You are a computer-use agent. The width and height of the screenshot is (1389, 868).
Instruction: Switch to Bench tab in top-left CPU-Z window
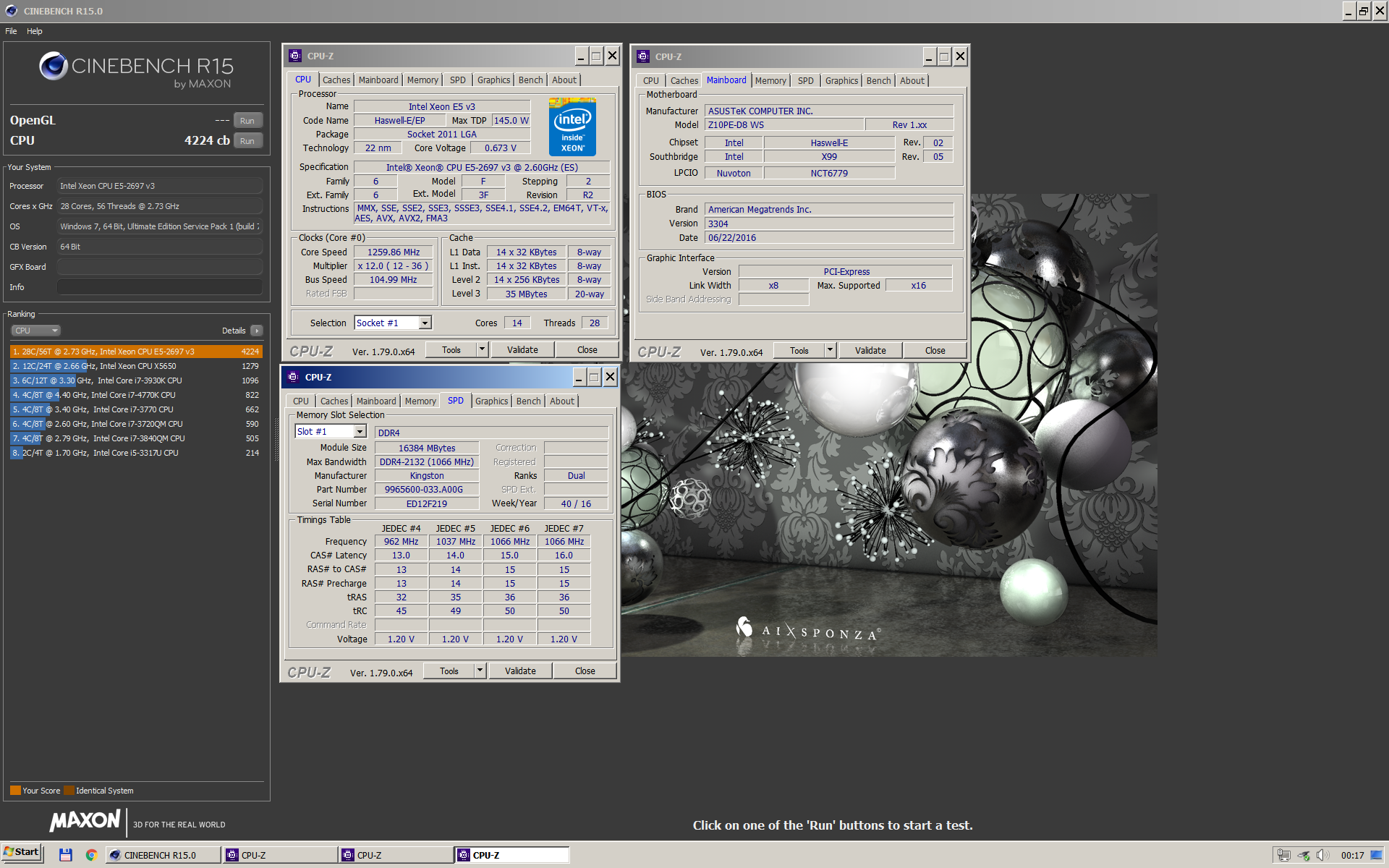(530, 80)
